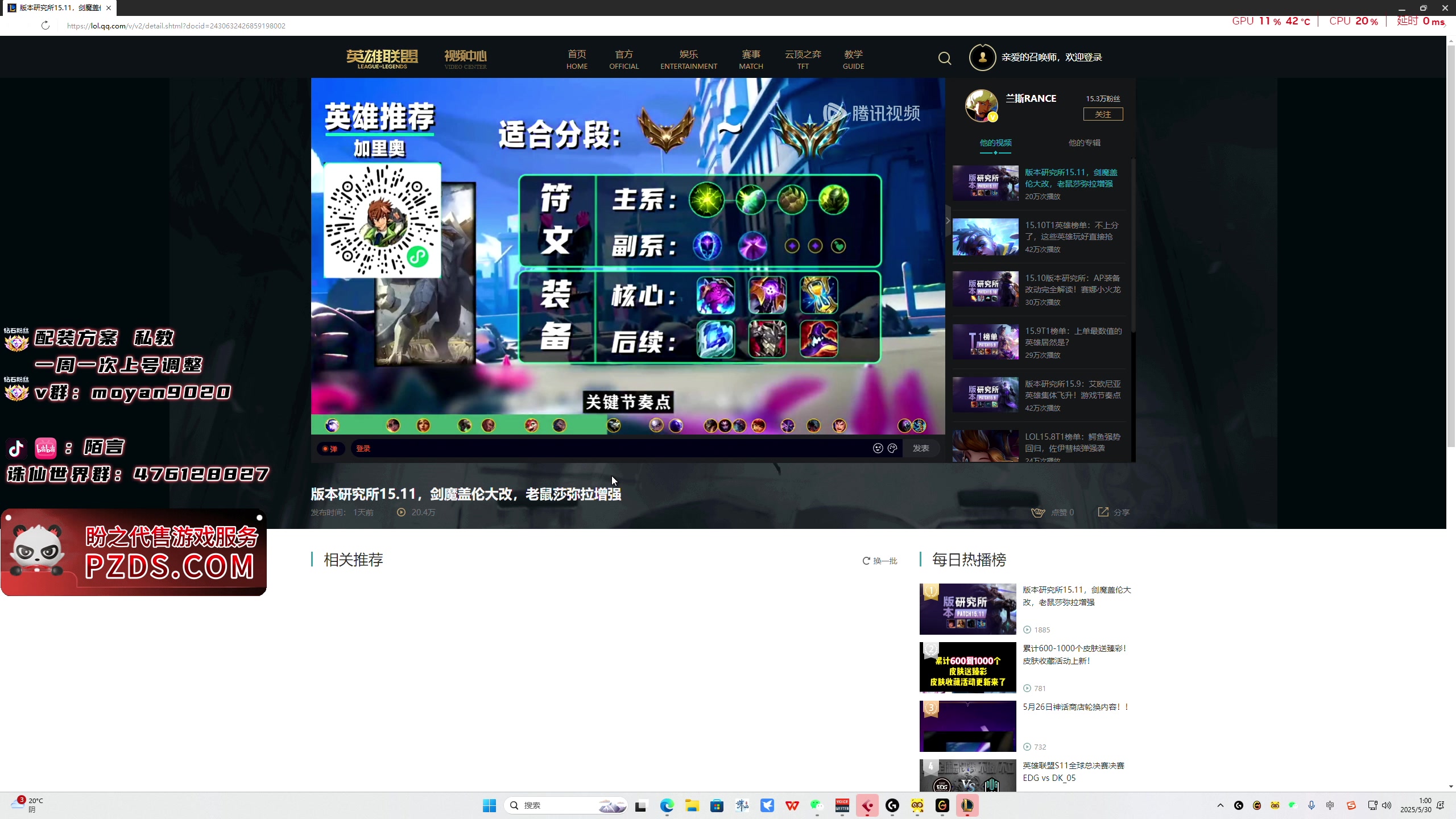Click video progress bar at green end
This screenshot has height=819, width=1456.
tap(607, 425)
